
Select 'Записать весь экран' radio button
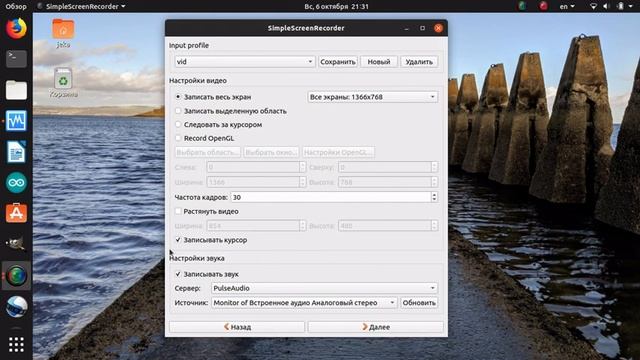pos(178,97)
